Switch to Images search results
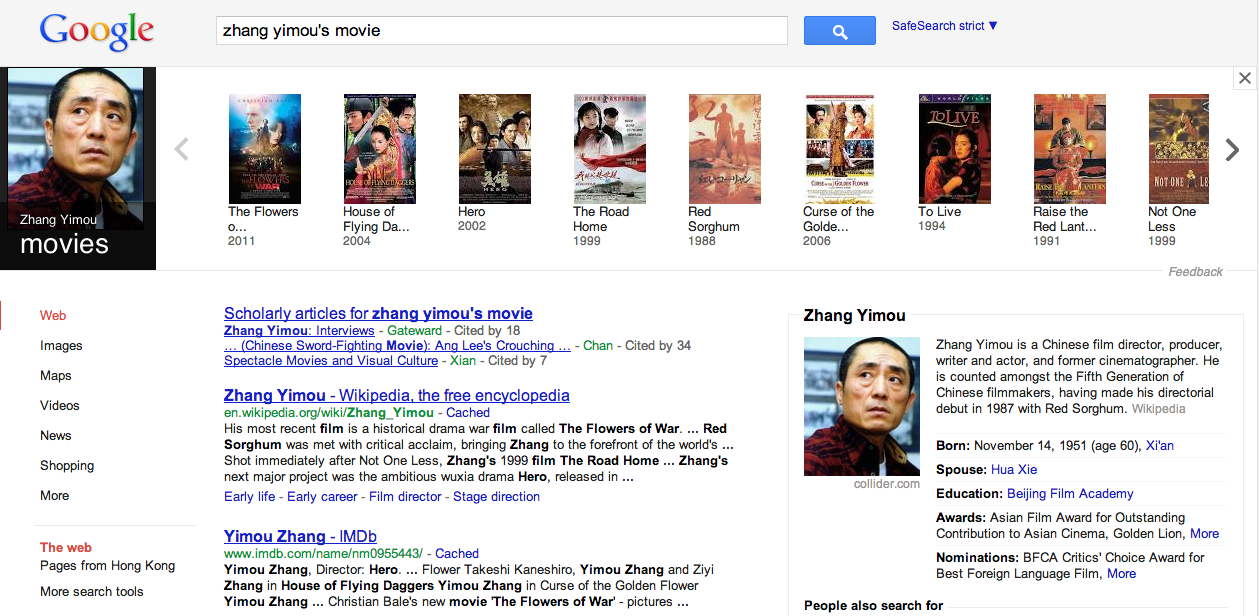This screenshot has height=616, width=1259. (61, 345)
